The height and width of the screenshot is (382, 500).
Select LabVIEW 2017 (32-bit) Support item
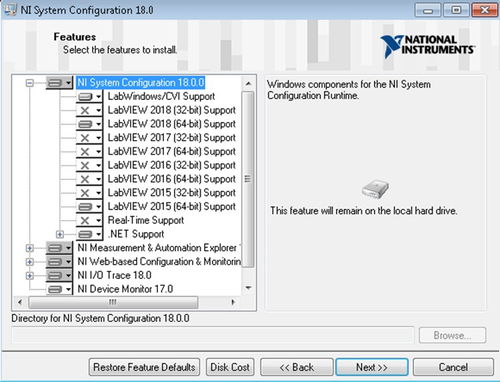[x=171, y=138]
